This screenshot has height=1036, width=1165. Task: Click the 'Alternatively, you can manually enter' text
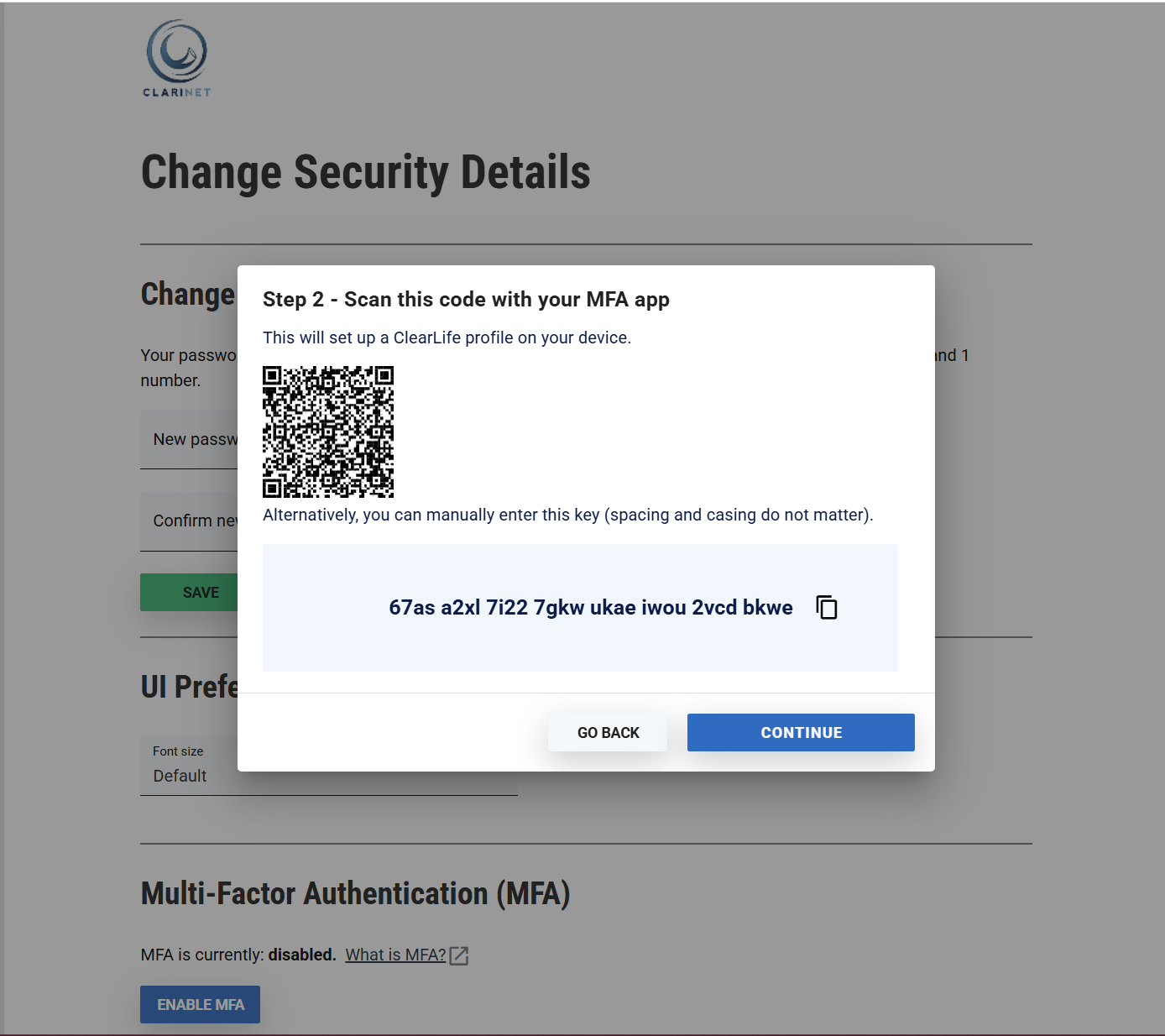pos(567,515)
